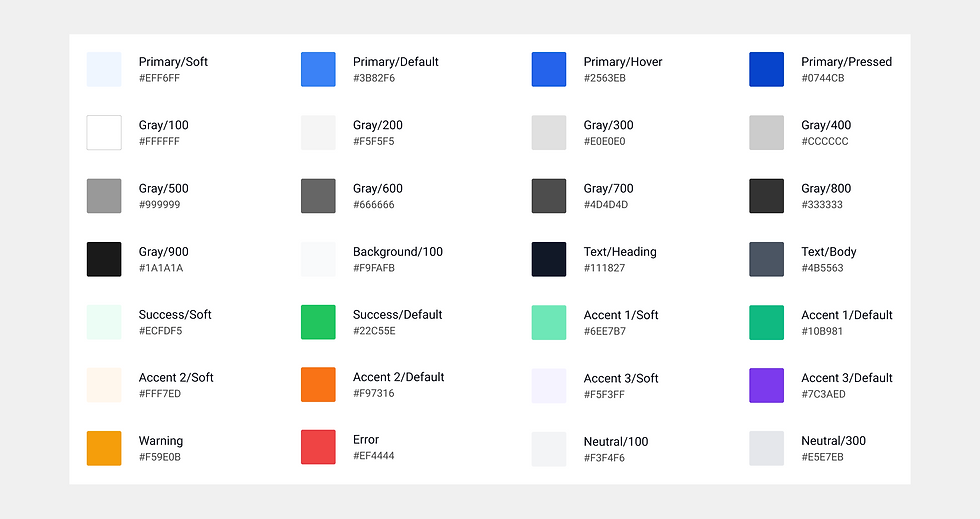Choose the Primary/Pressed dark blue swatch
980x519 pixels.
coord(766,69)
